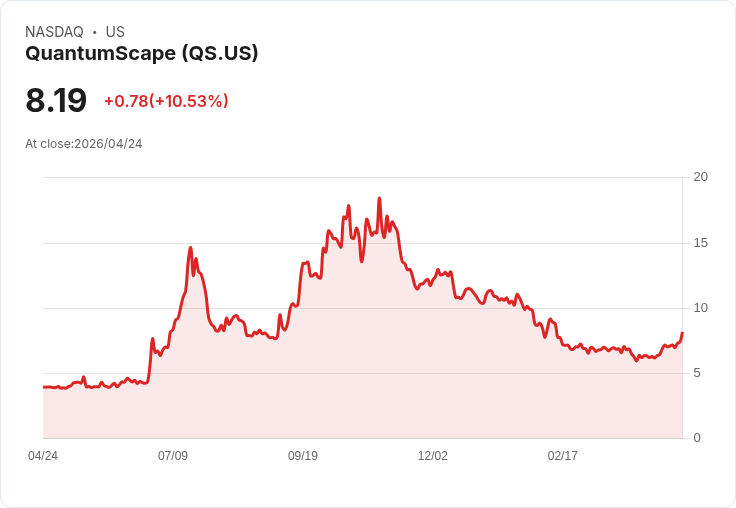
Task: Click the 09/19 x-axis date label
Action: (303, 456)
